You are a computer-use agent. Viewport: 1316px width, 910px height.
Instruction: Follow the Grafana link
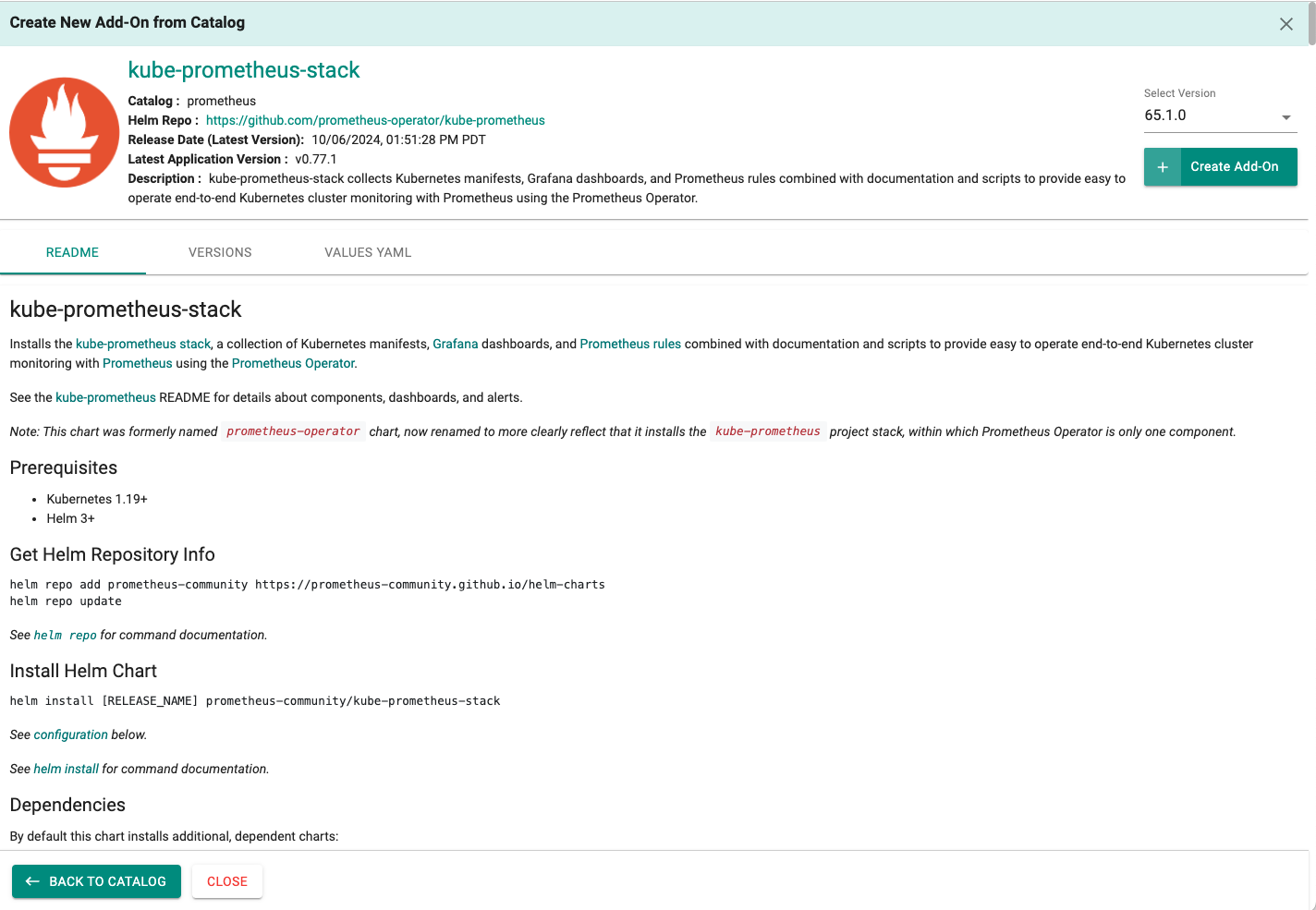pyautogui.click(x=456, y=344)
